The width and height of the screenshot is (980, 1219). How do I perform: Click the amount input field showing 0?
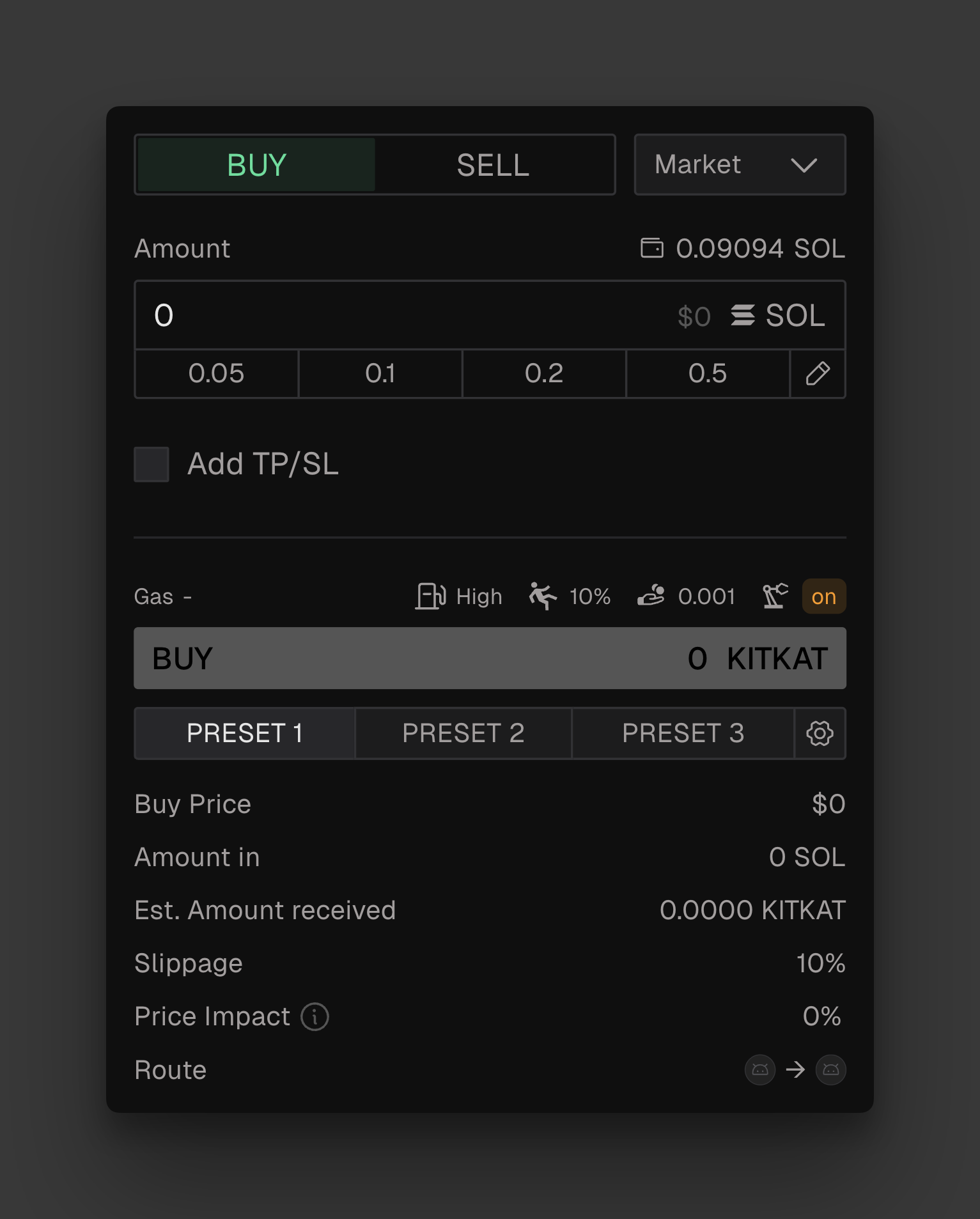(x=384, y=315)
